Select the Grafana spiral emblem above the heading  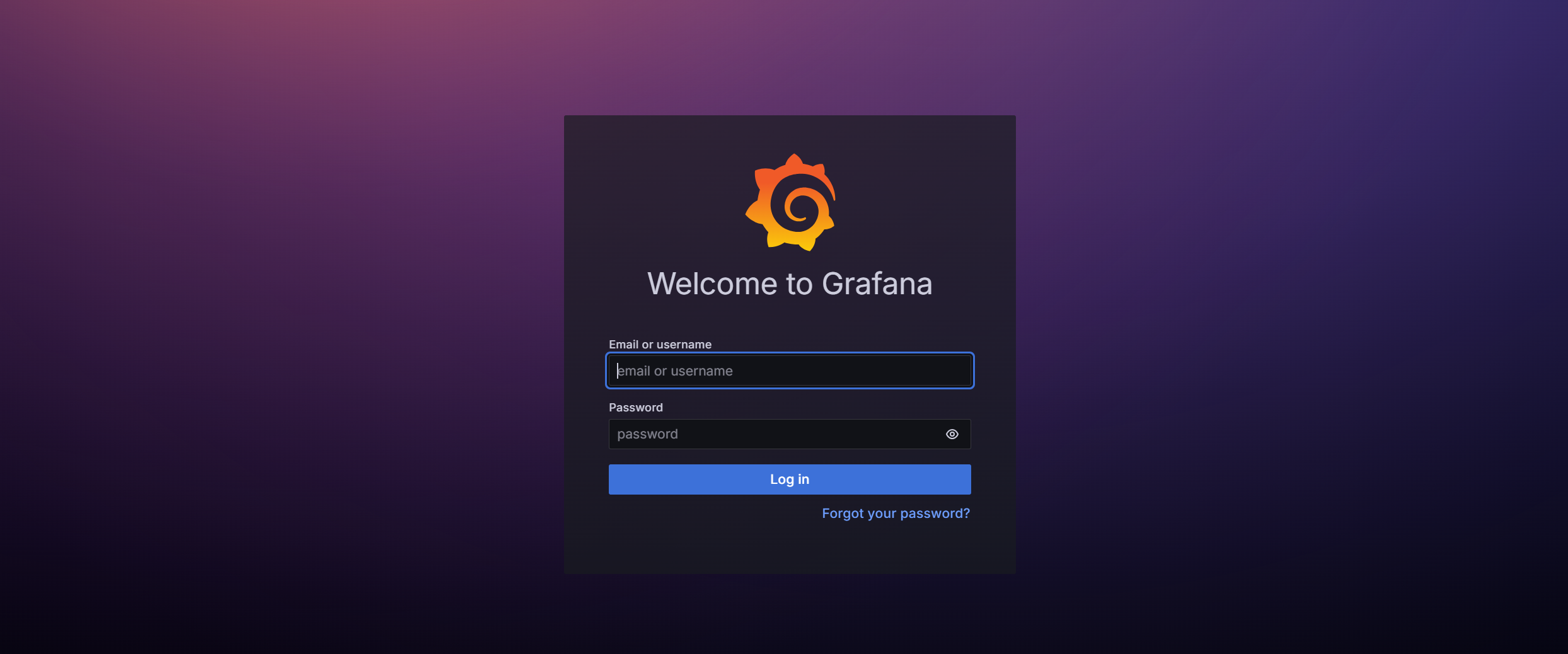point(790,203)
